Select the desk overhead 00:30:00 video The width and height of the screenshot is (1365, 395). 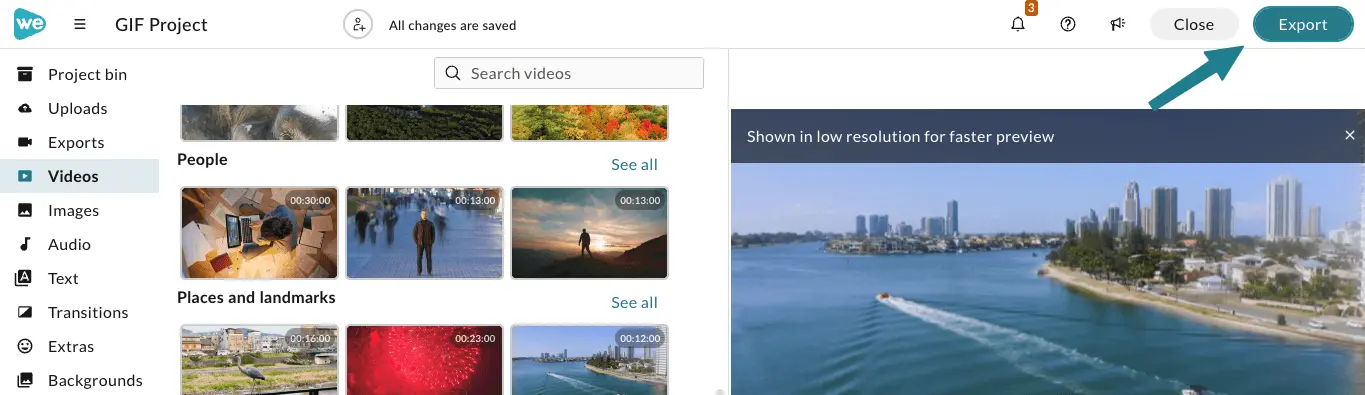tap(259, 232)
